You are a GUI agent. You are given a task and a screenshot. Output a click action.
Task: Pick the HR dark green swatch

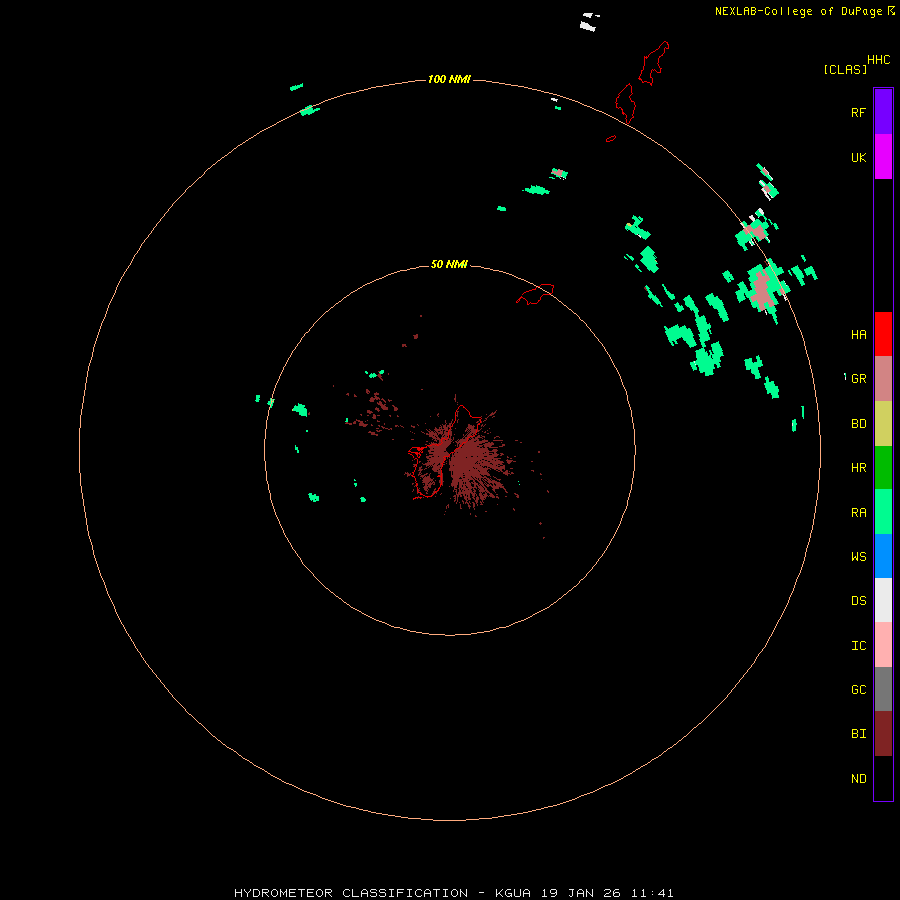pyautogui.click(x=883, y=467)
